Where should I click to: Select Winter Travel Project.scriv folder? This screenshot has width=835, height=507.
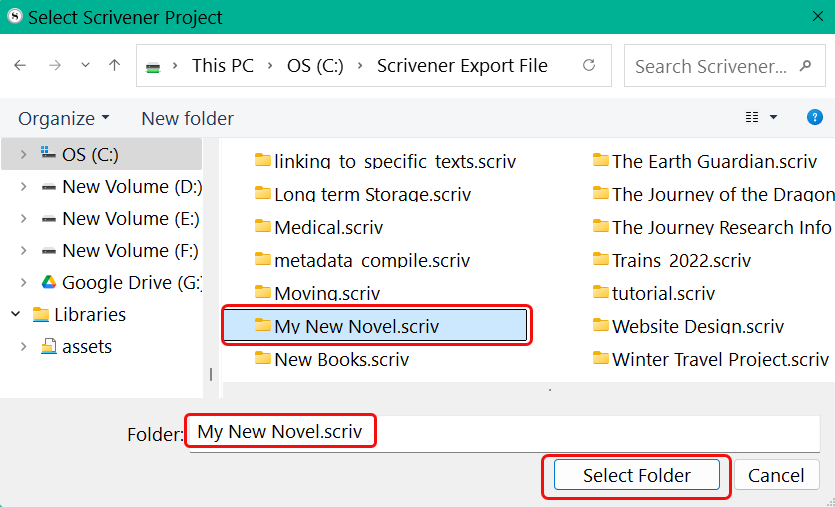click(711, 359)
